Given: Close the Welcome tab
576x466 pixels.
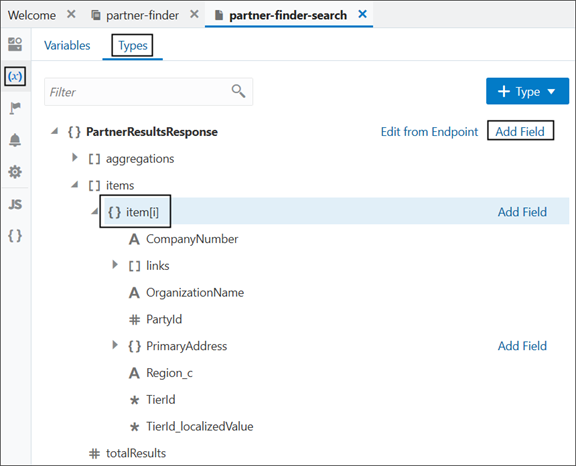Looking at the screenshot, I should coord(71,14).
